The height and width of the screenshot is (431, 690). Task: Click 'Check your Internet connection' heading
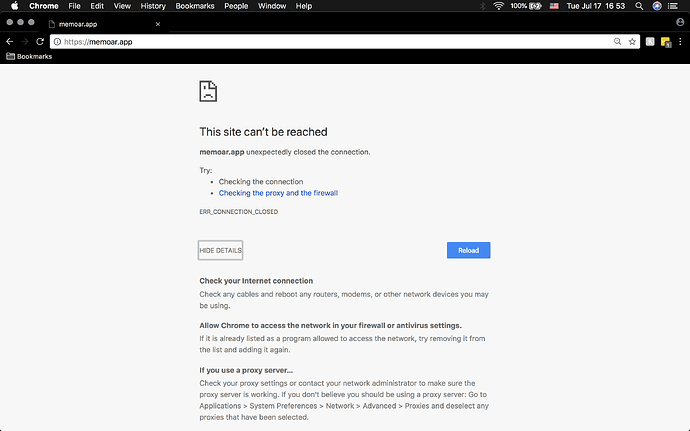point(256,281)
